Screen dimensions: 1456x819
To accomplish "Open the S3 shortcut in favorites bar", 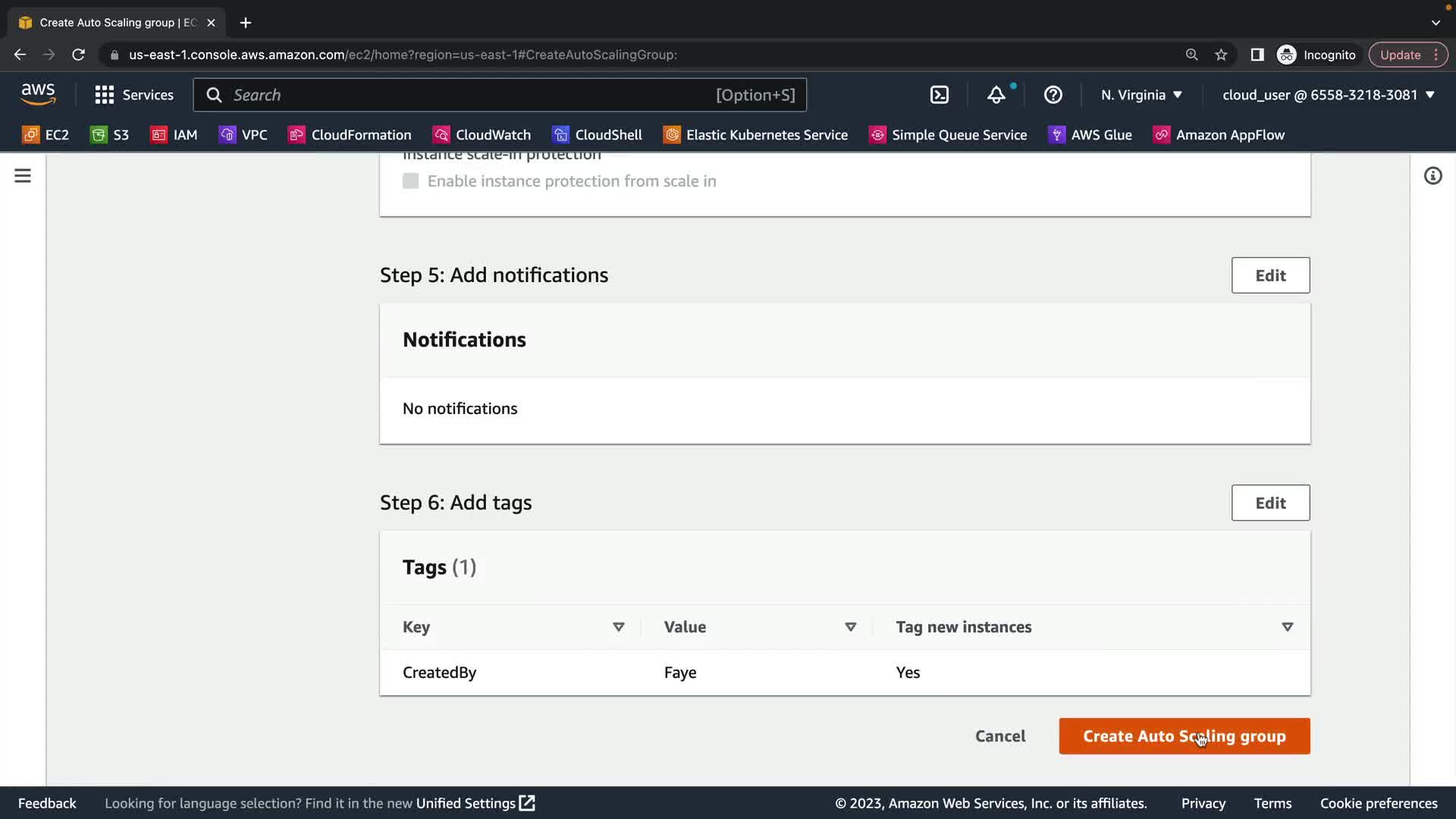I will coord(110,135).
